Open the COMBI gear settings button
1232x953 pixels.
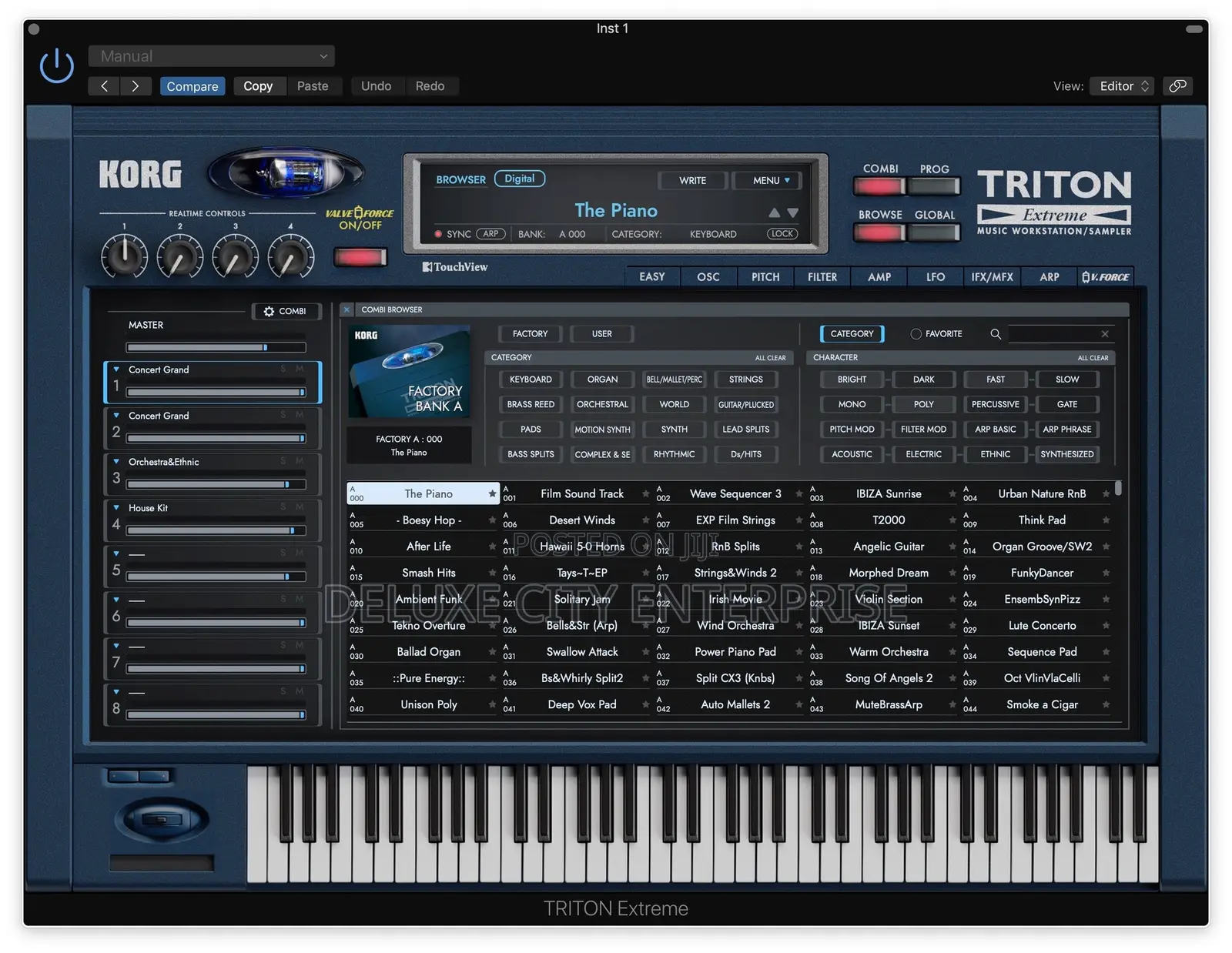285,311
